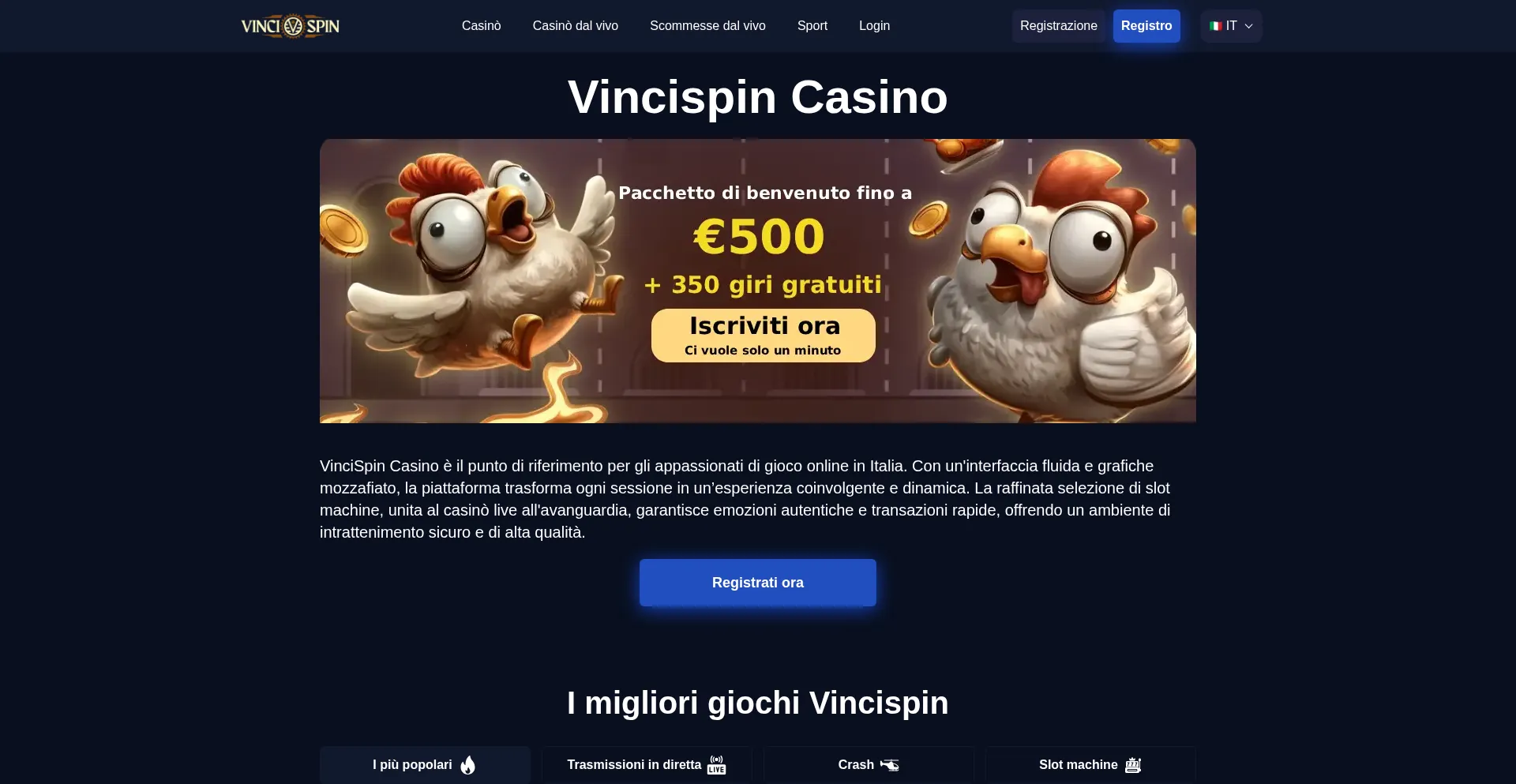Click the Slot machine icon

1133,765
